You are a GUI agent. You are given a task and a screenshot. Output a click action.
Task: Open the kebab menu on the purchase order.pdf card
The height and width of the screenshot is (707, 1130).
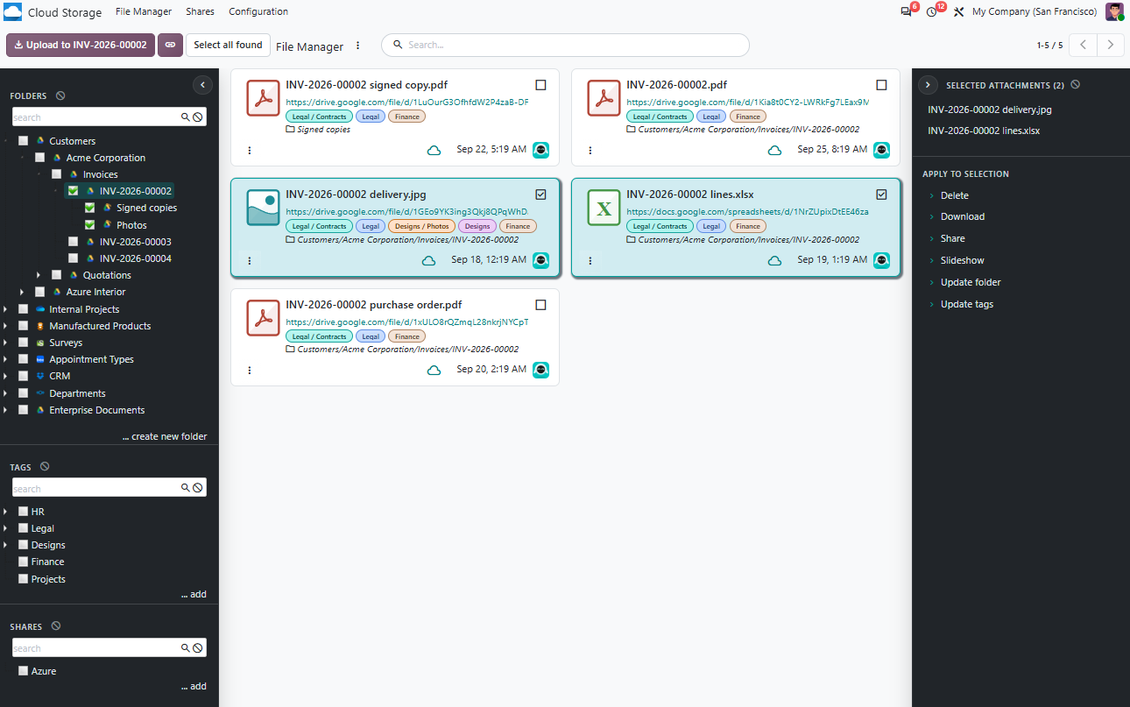(249, 370)
